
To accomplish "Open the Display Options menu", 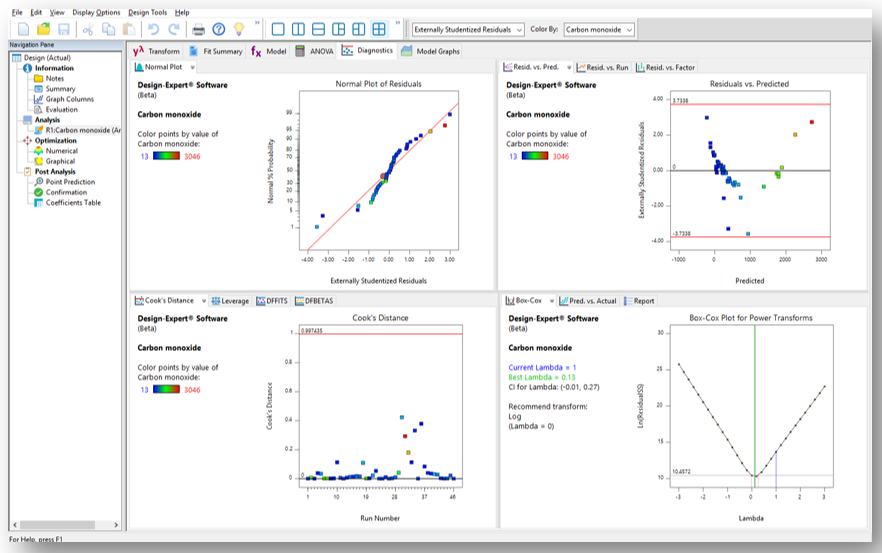I will click(x=96, y=12).
